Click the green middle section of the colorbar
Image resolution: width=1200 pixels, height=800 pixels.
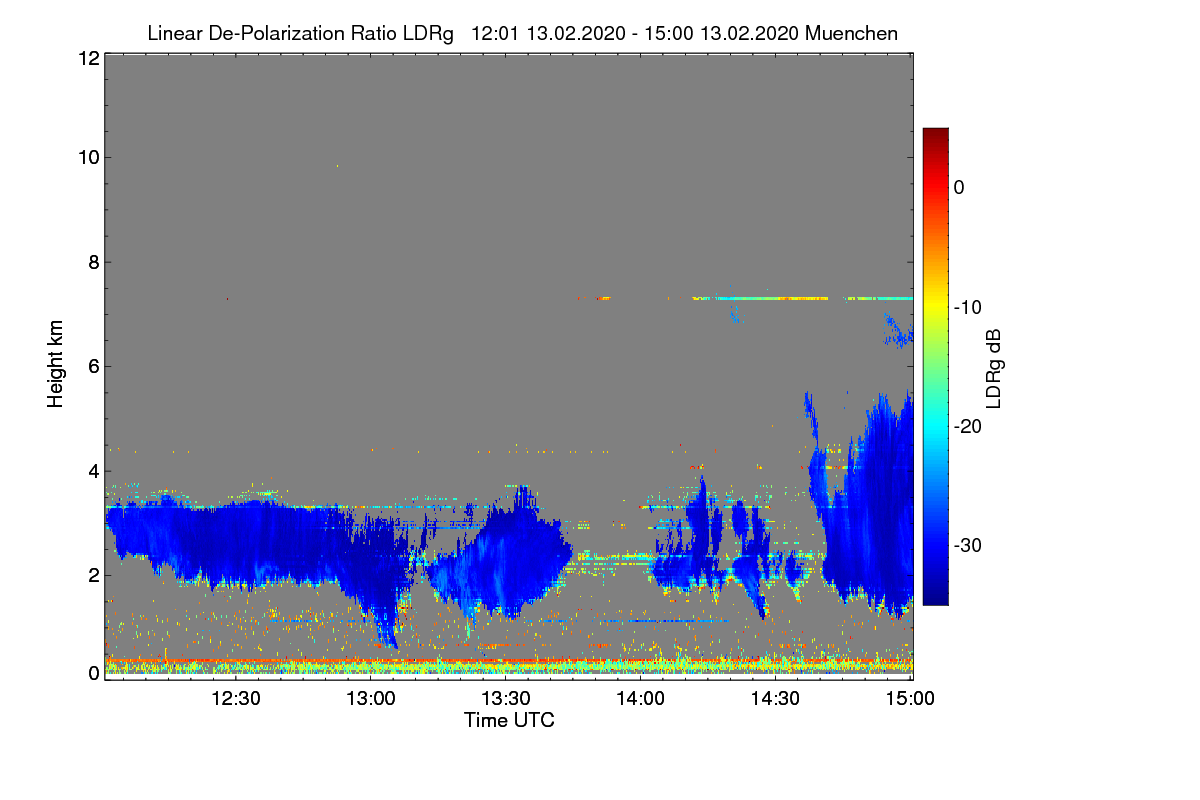pos(935,366)
